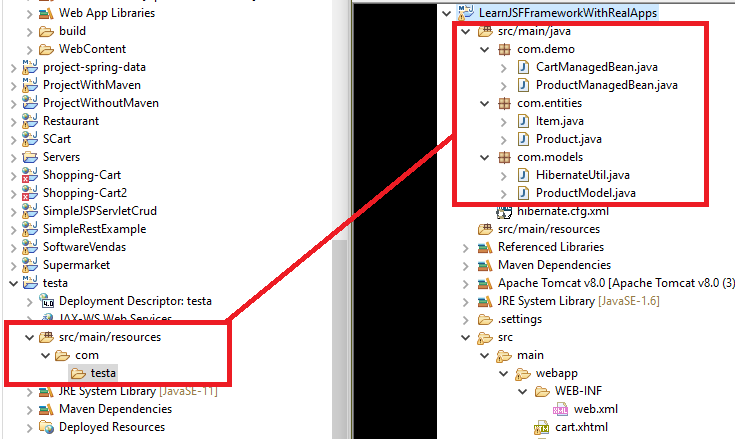Click the build folder icon
Image resolution: width=735 pixels, height=439 pixels.
46,31
